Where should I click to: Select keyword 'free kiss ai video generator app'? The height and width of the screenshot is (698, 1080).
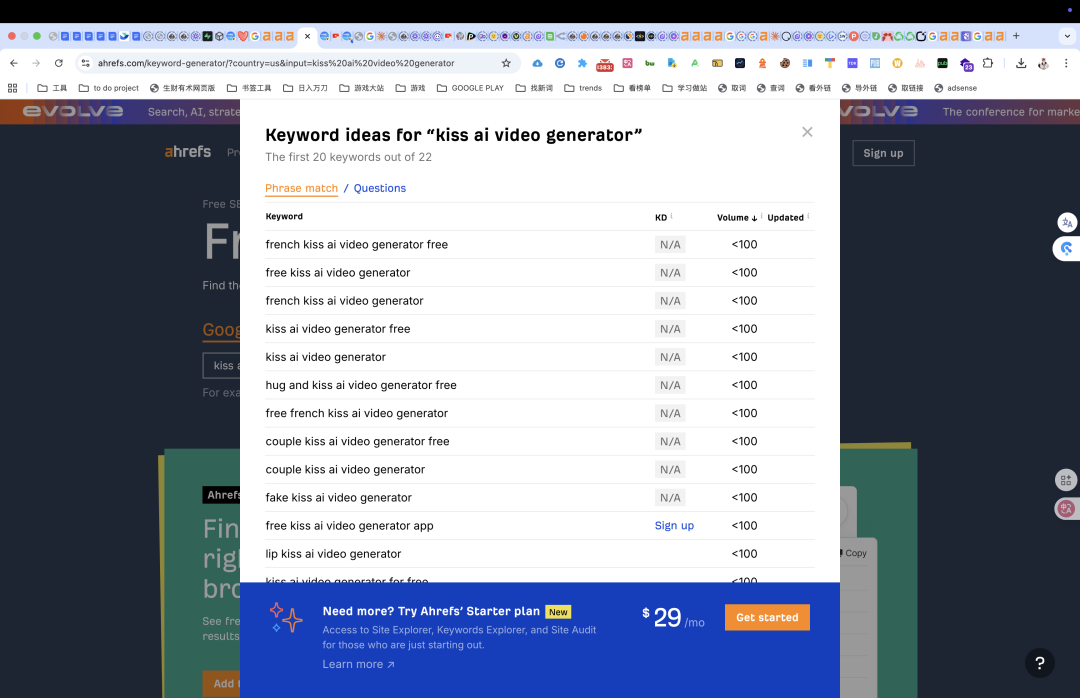pos(349,526)
